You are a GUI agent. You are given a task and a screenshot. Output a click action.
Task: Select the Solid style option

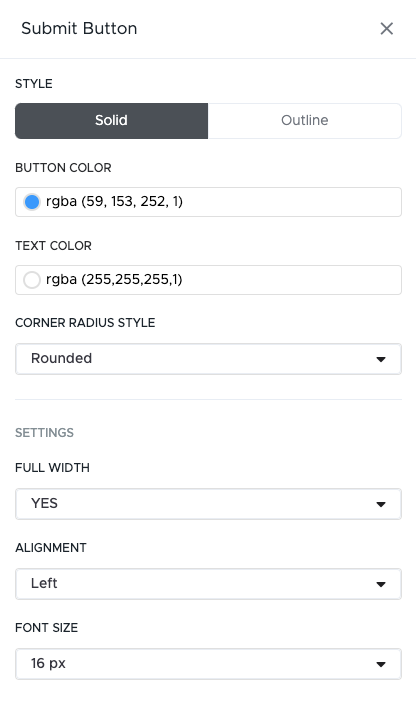(112, 121)
